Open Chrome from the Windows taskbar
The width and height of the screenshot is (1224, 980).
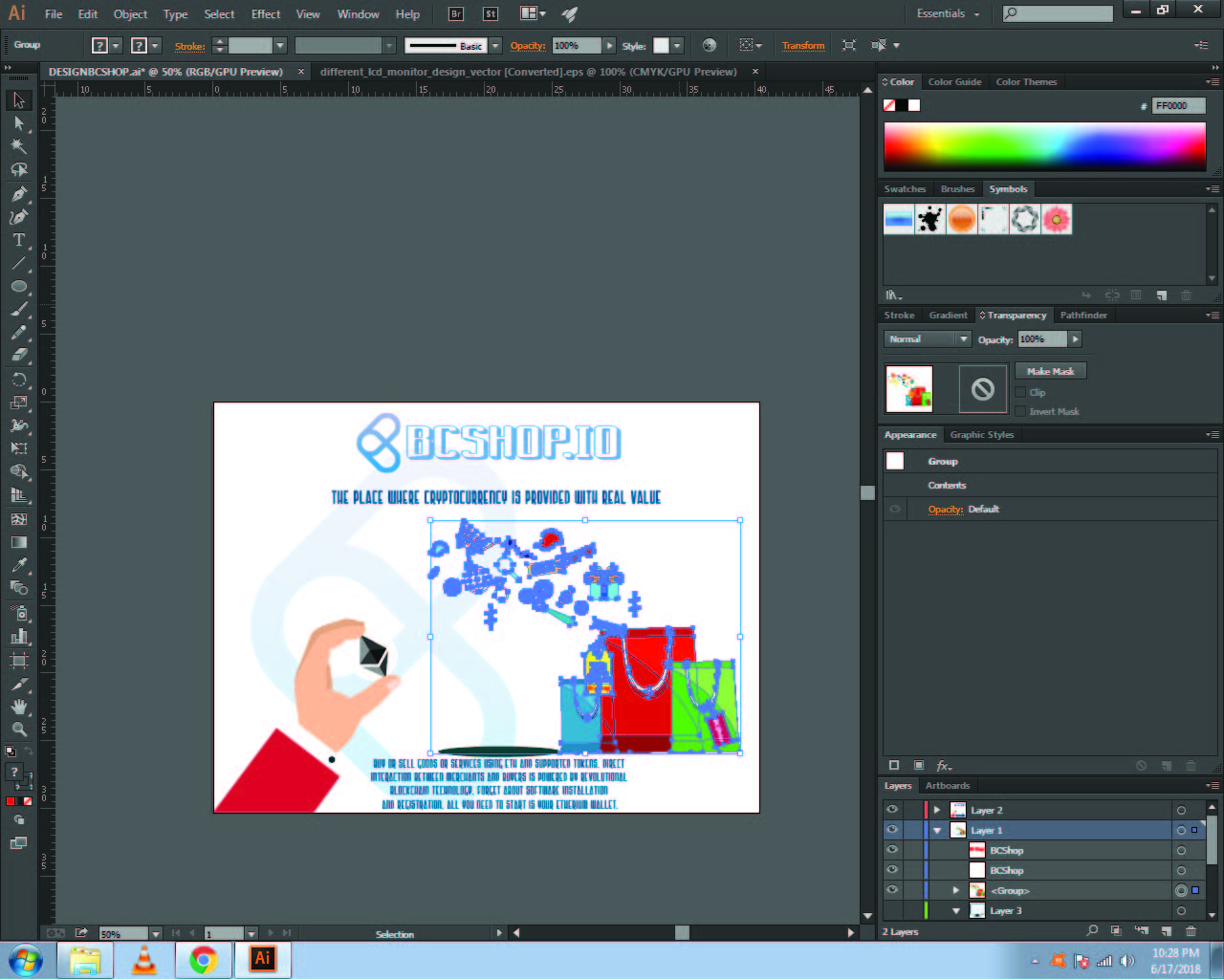pyautogui.click(x=203, y=960)
